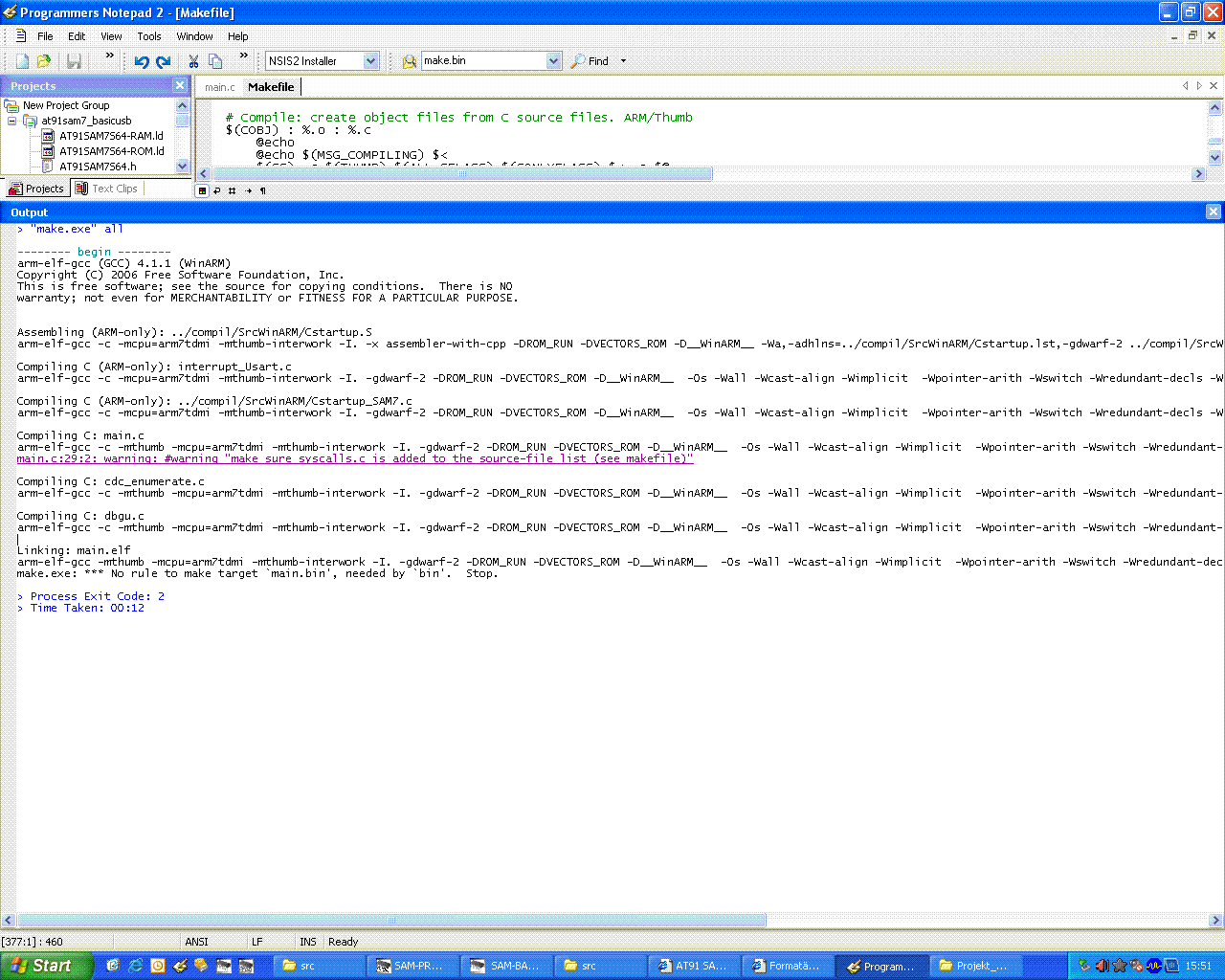Open the Windows Start menu
1225x980 pixels.
(47, 966)
